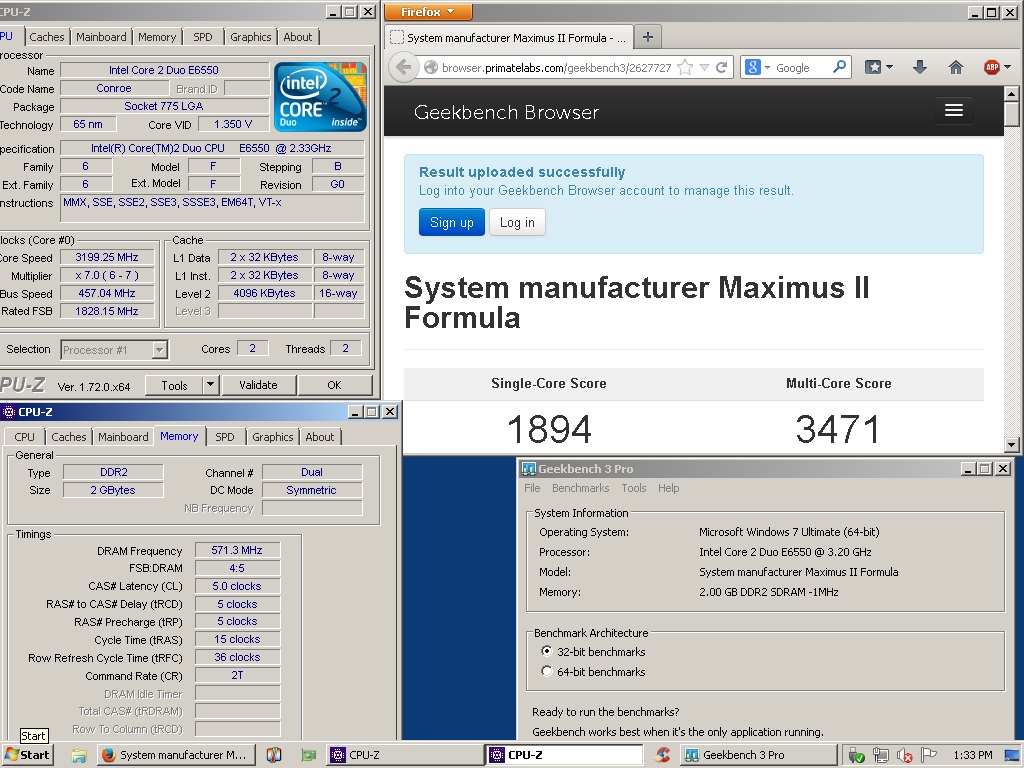
Task: Click the Adblock Plus icon
Action: pyautogui.click(x=991, y=67)
